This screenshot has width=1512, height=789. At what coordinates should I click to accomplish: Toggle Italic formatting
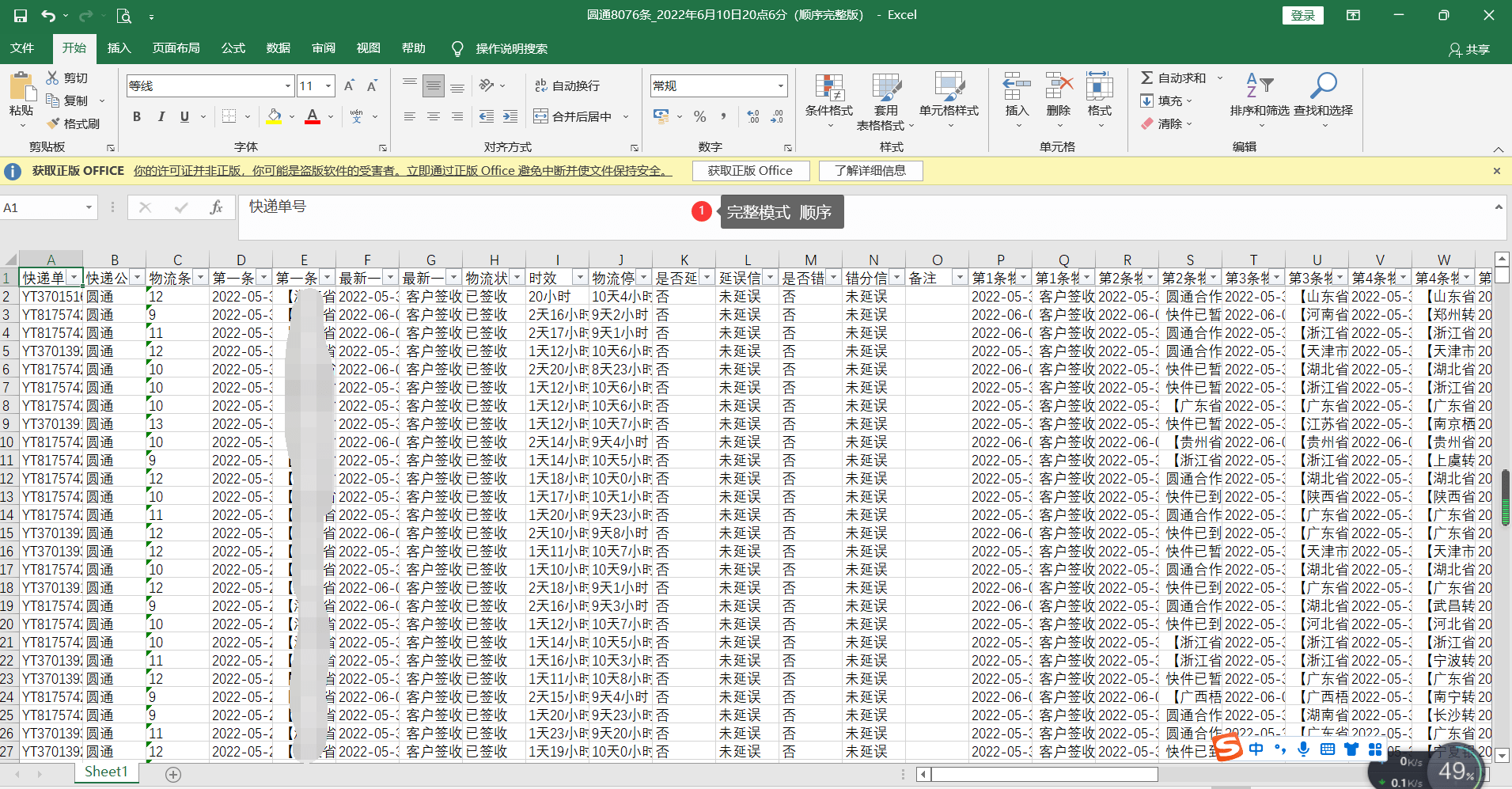[x=161, y=116]
